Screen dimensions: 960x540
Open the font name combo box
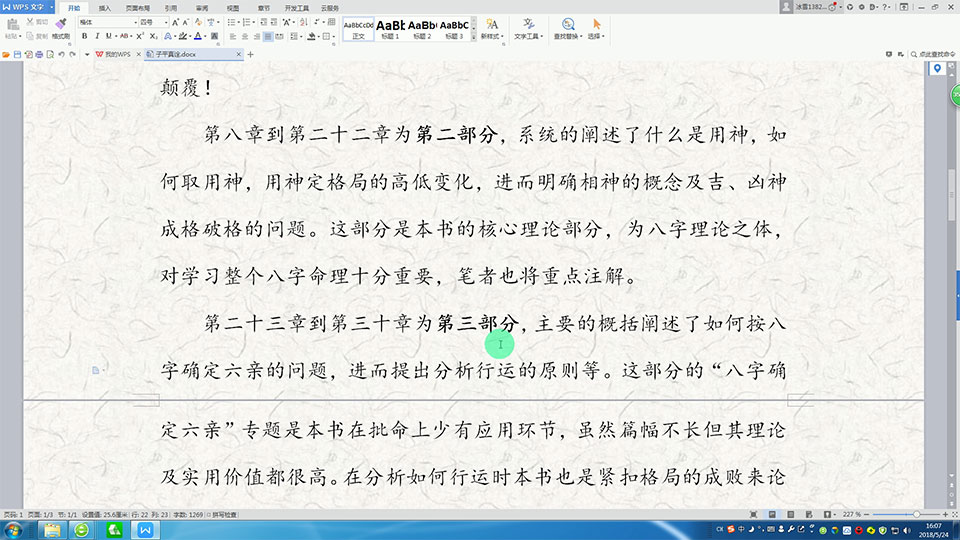(108, 22)
